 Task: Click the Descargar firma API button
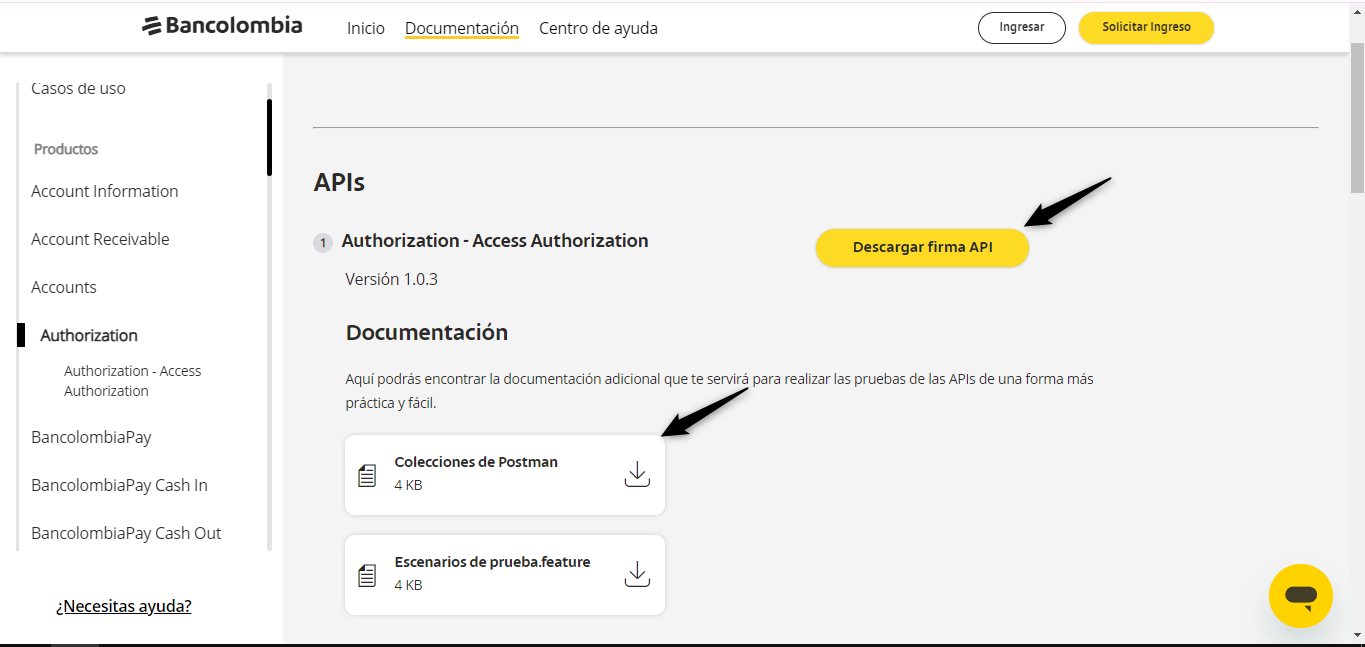[921, 247]
